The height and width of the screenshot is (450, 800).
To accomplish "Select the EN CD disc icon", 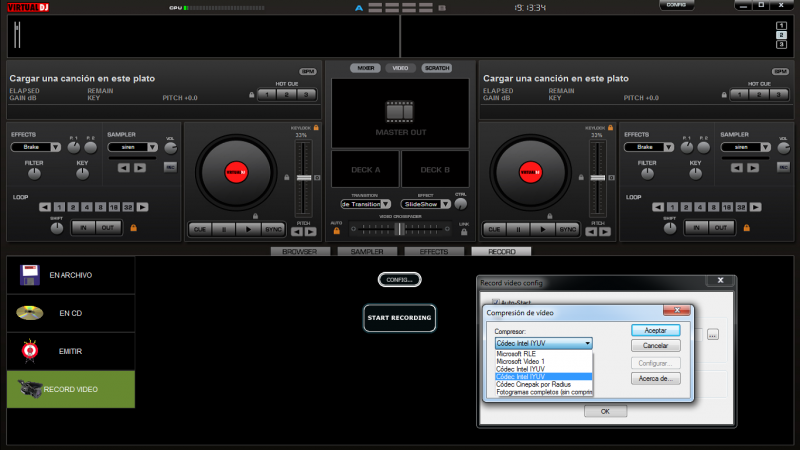I will (x=30, y=313).
